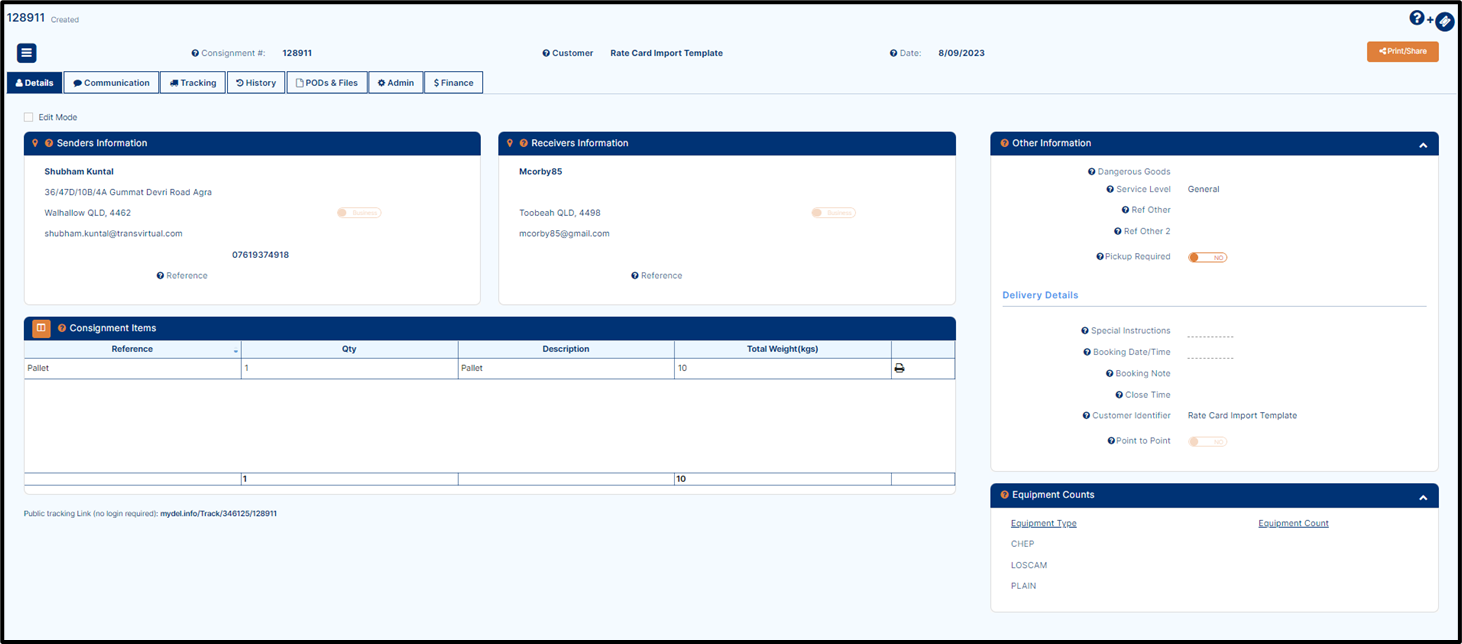This screenshot has height=644, width=1462.
Task: Click help icon next to Customer label
Action: 546,53
